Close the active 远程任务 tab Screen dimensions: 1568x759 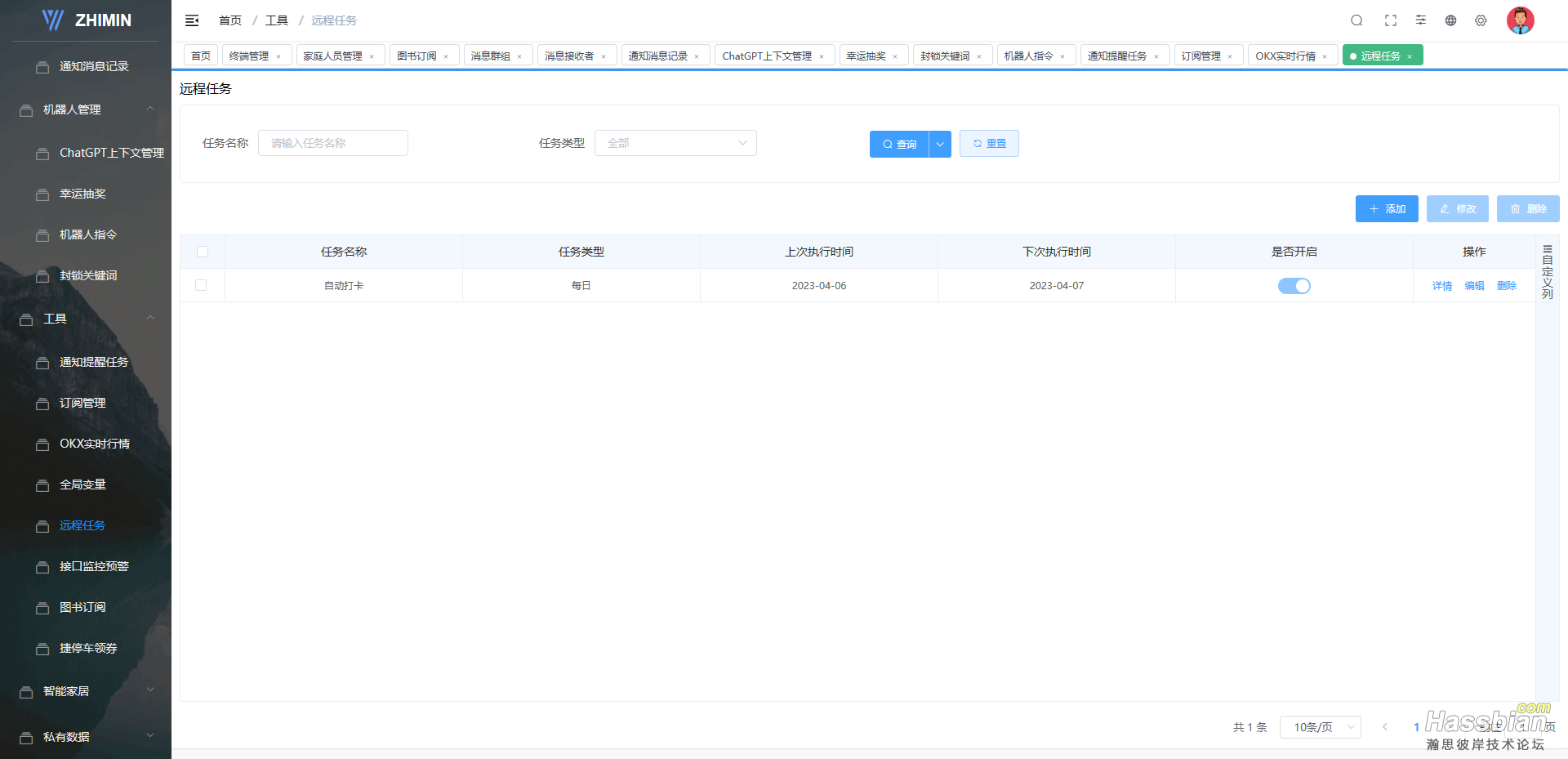click(x=1410, y=56)
